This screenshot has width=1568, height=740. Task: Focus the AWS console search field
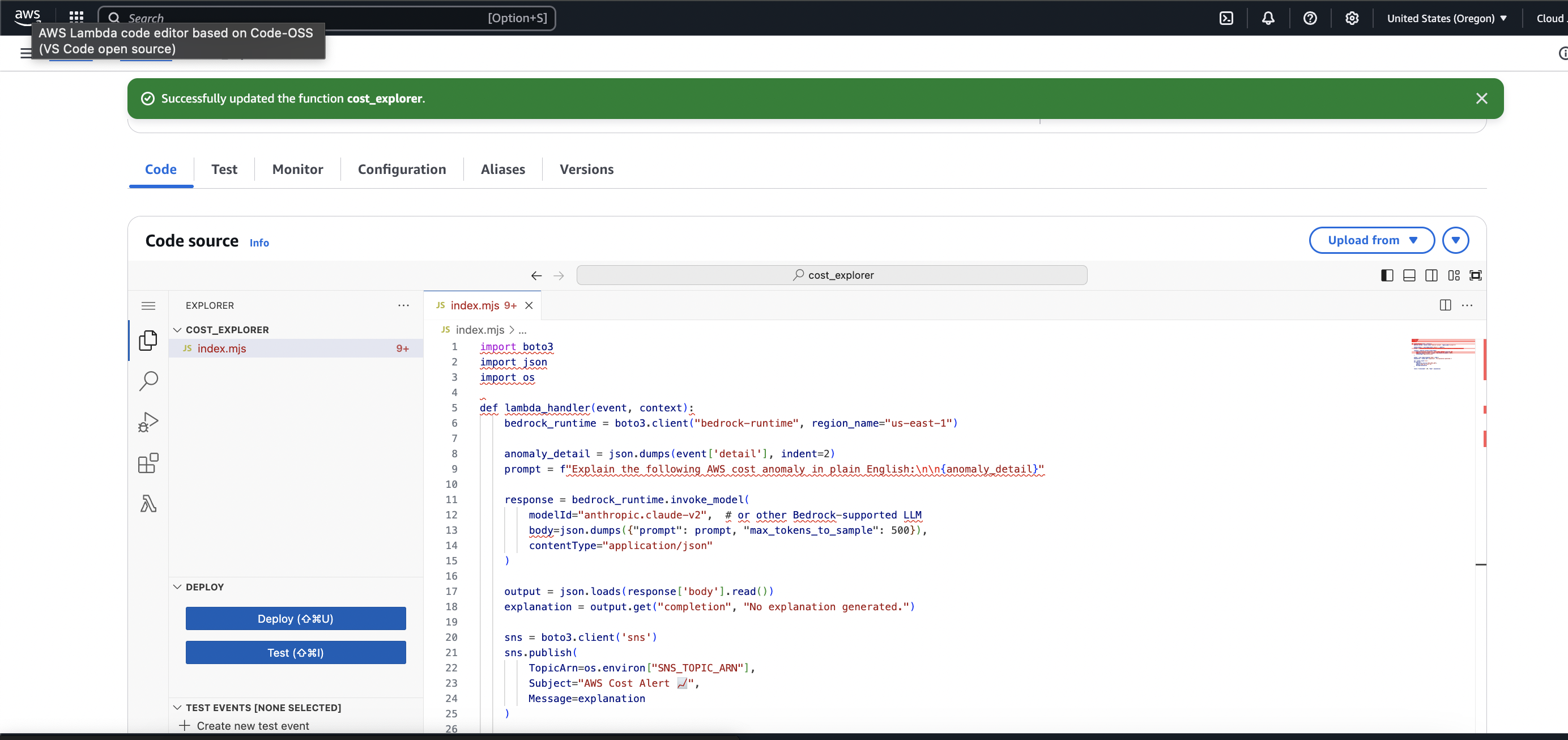[x=327, y=18]
